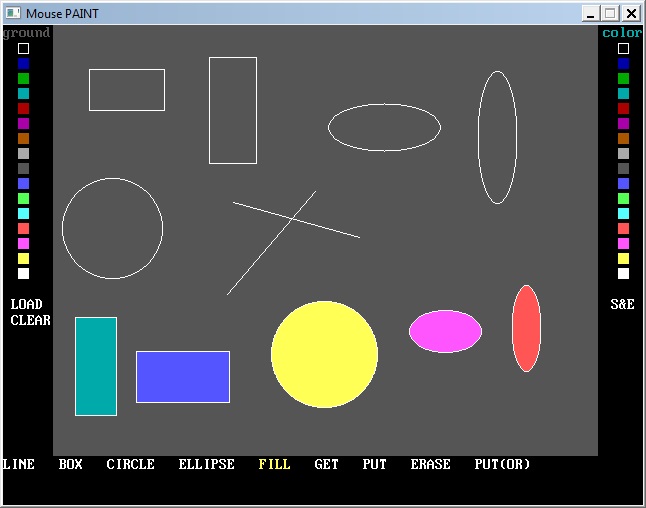Choose the PUT(OR) command
This screenshot has height=508, width=646.
click(x=502, y=465)
